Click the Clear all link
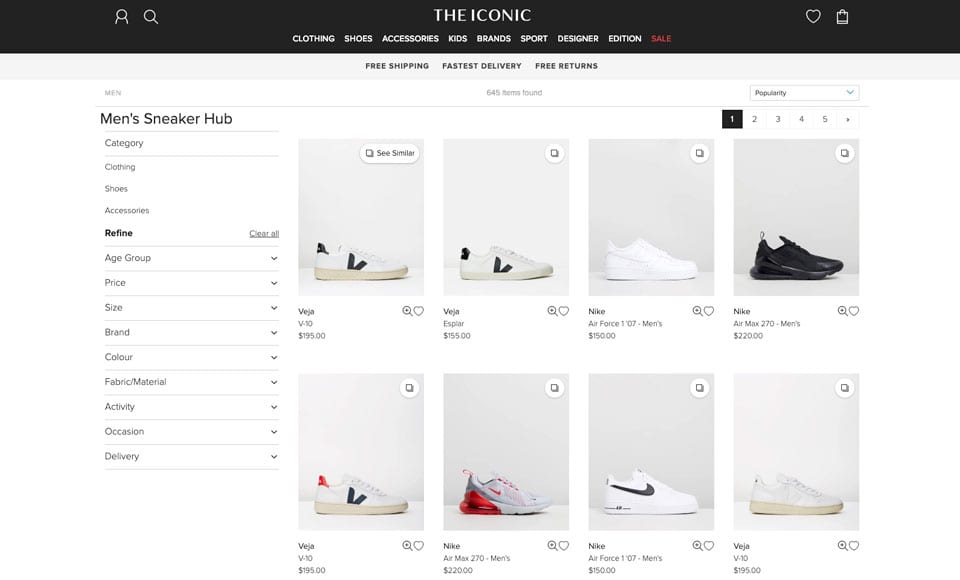 tap(264, 233)
